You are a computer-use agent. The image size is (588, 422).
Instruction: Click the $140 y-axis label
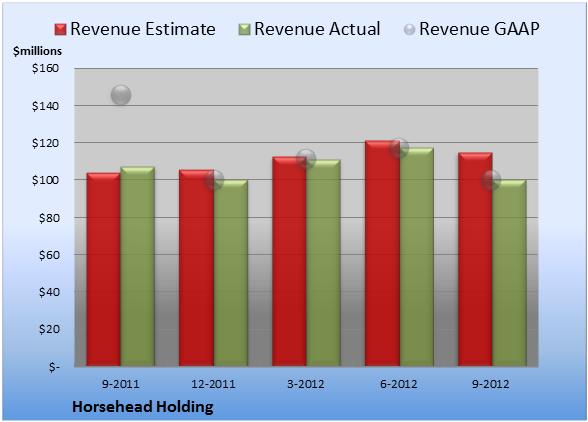click(x=45, y=106)
